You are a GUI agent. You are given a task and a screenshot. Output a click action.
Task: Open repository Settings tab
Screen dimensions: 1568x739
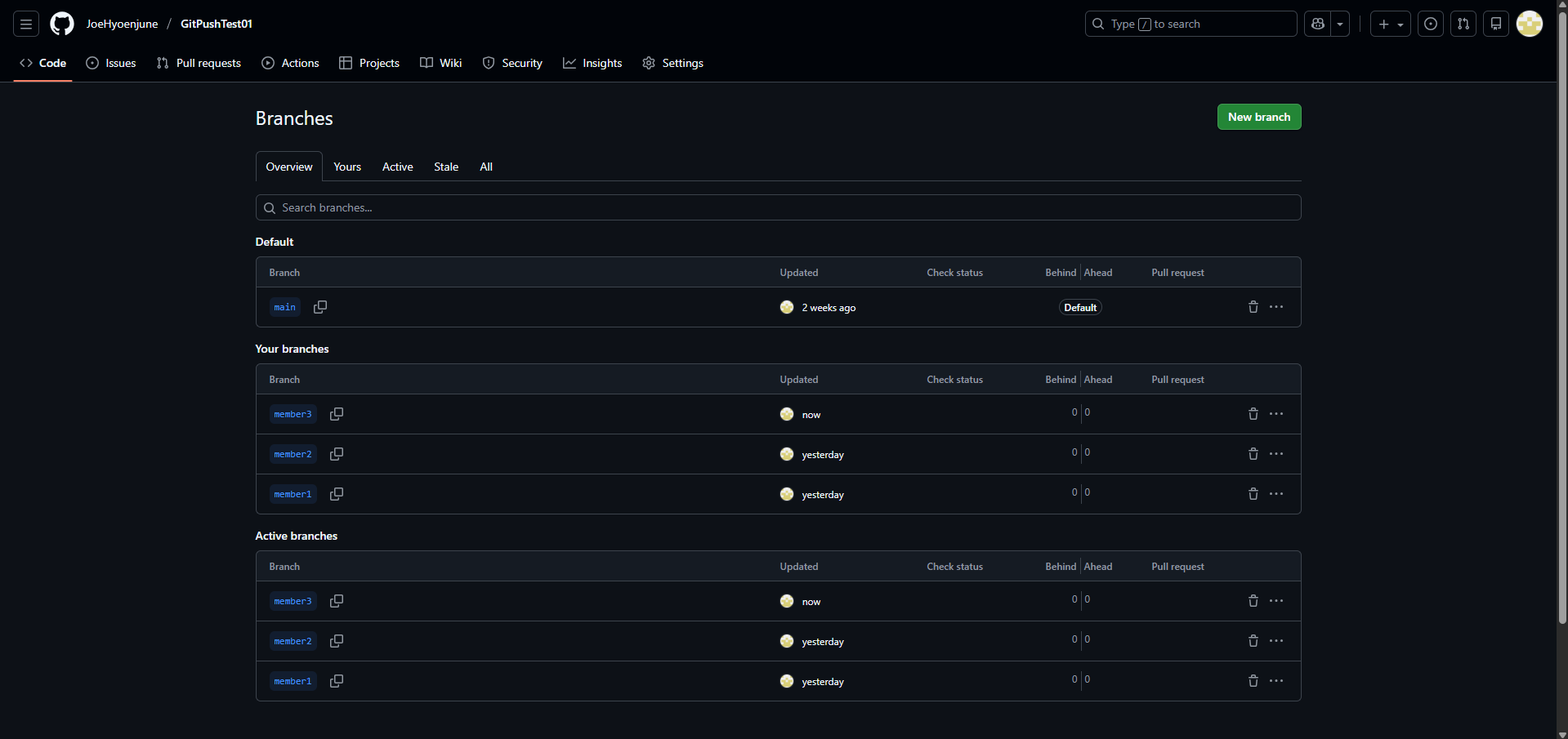(x=672, y=63)
